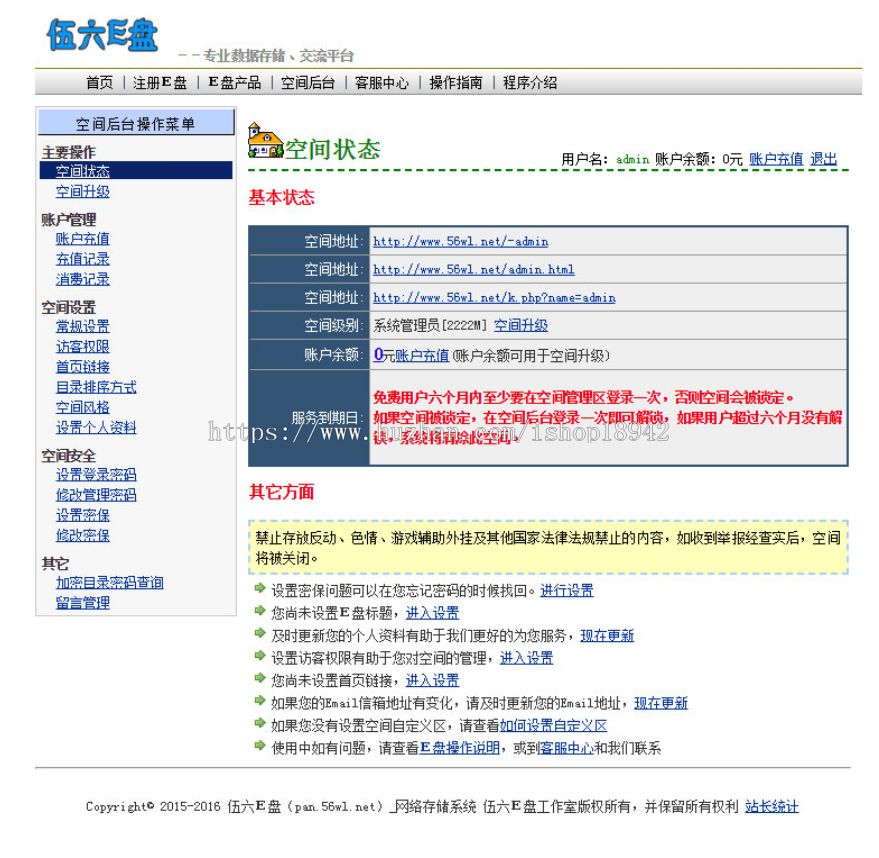The height and width of the screenshot is (858, 879).
Task: Click the house icon beside 空间状态
Action: (x=265, y=141)
